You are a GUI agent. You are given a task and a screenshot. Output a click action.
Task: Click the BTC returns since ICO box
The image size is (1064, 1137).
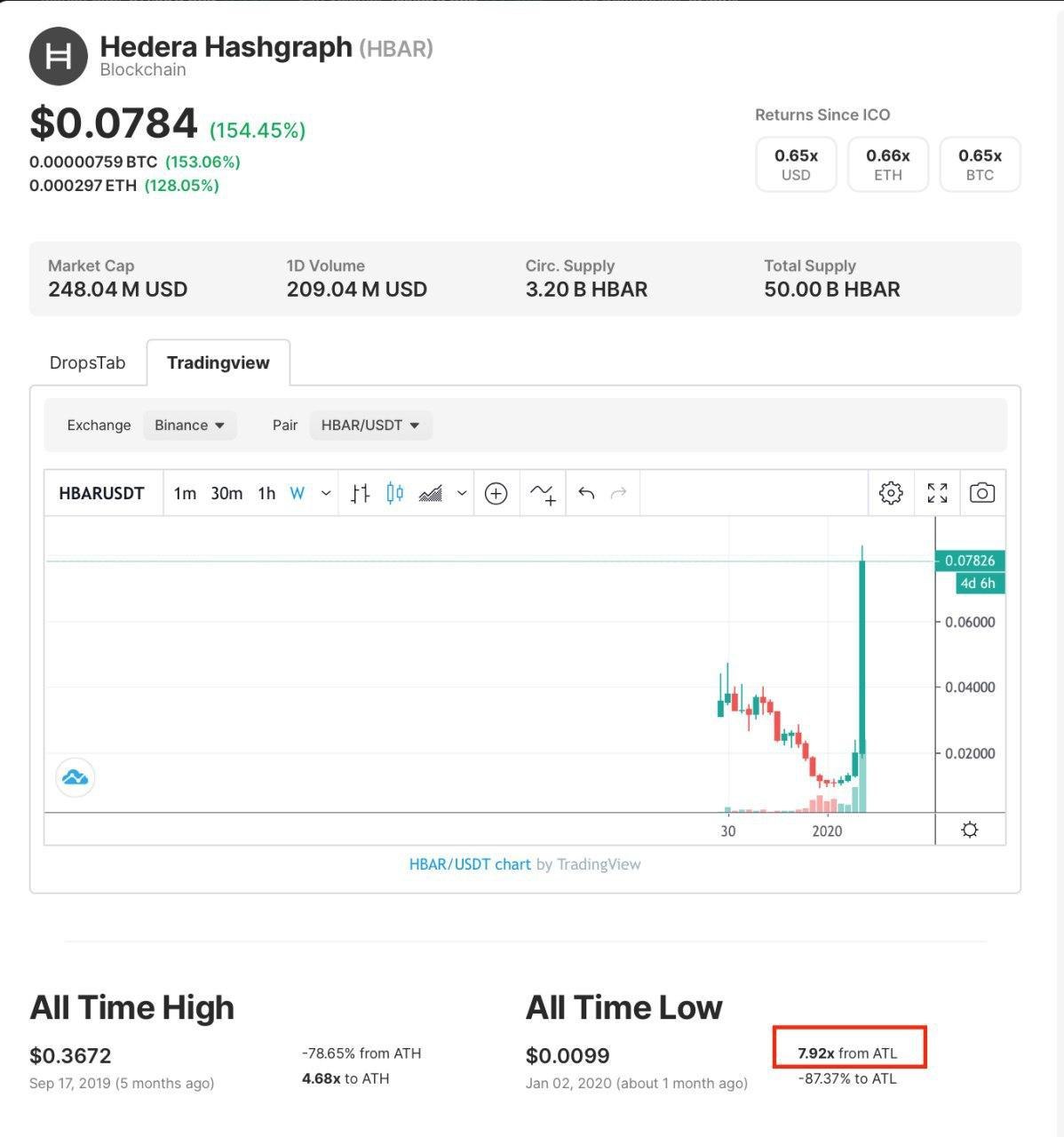[980, 164]
